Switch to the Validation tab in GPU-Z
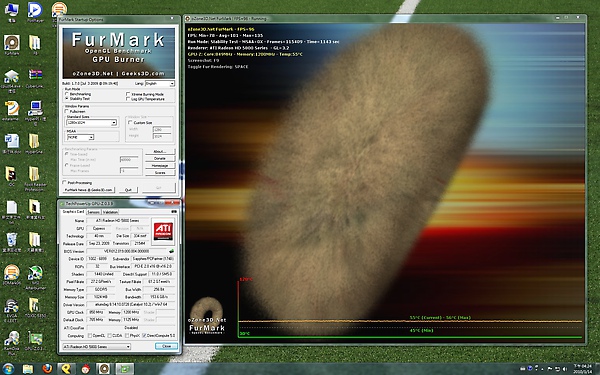 pyautogui.click(x=110, y=212)
